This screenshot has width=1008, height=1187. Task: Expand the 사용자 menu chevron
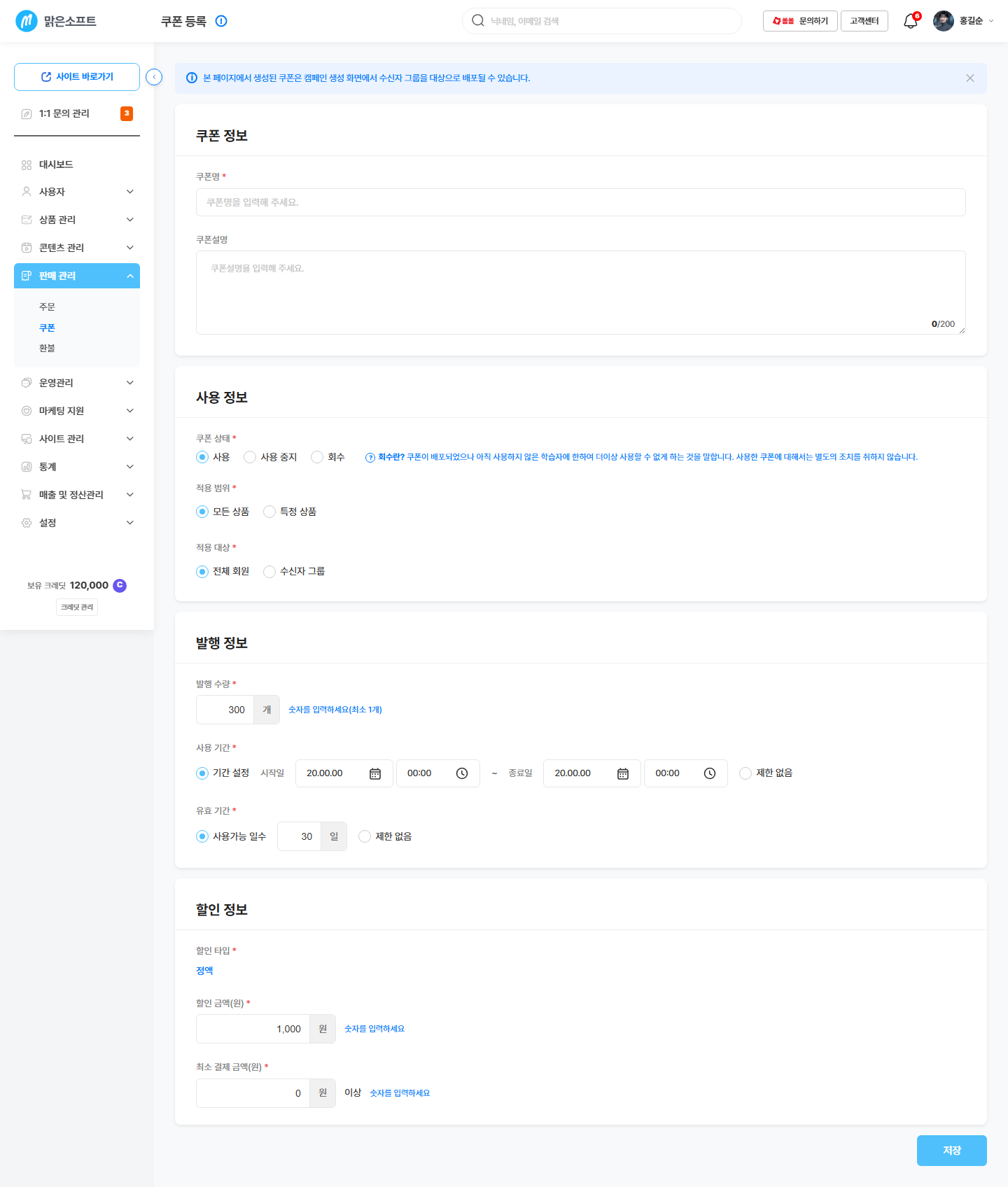pos(130,192)
